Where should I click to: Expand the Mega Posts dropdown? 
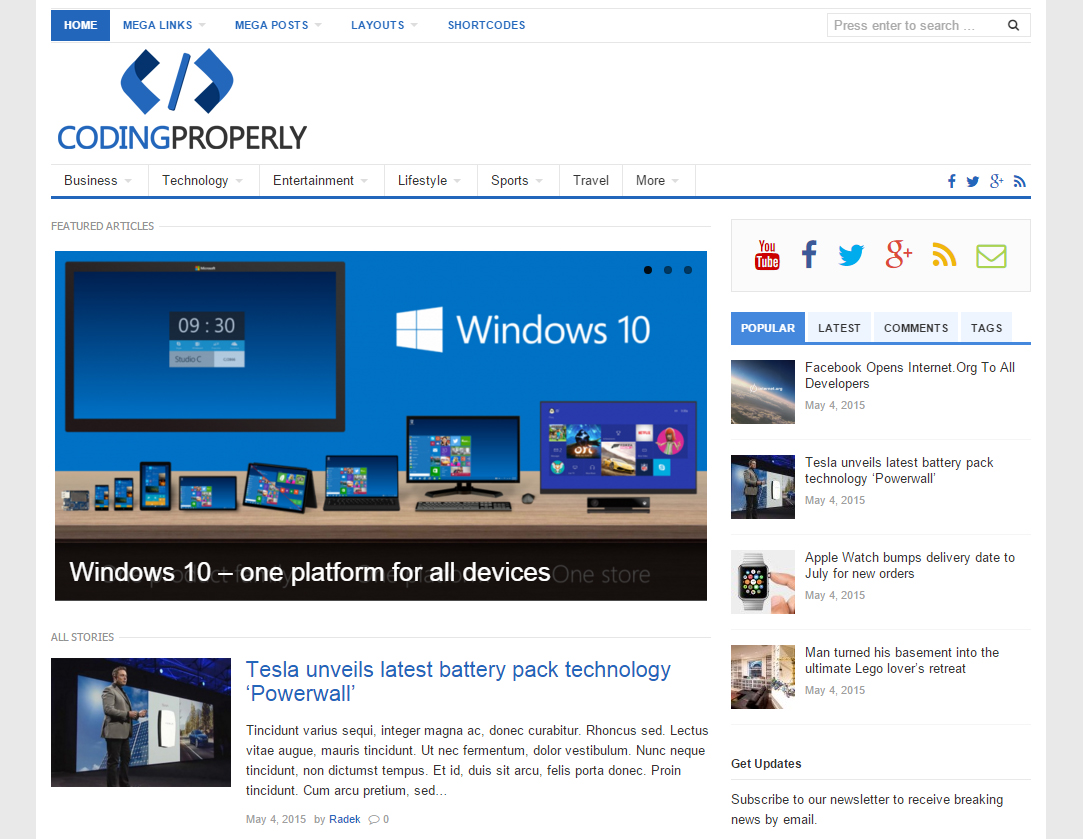coord(278,25)
